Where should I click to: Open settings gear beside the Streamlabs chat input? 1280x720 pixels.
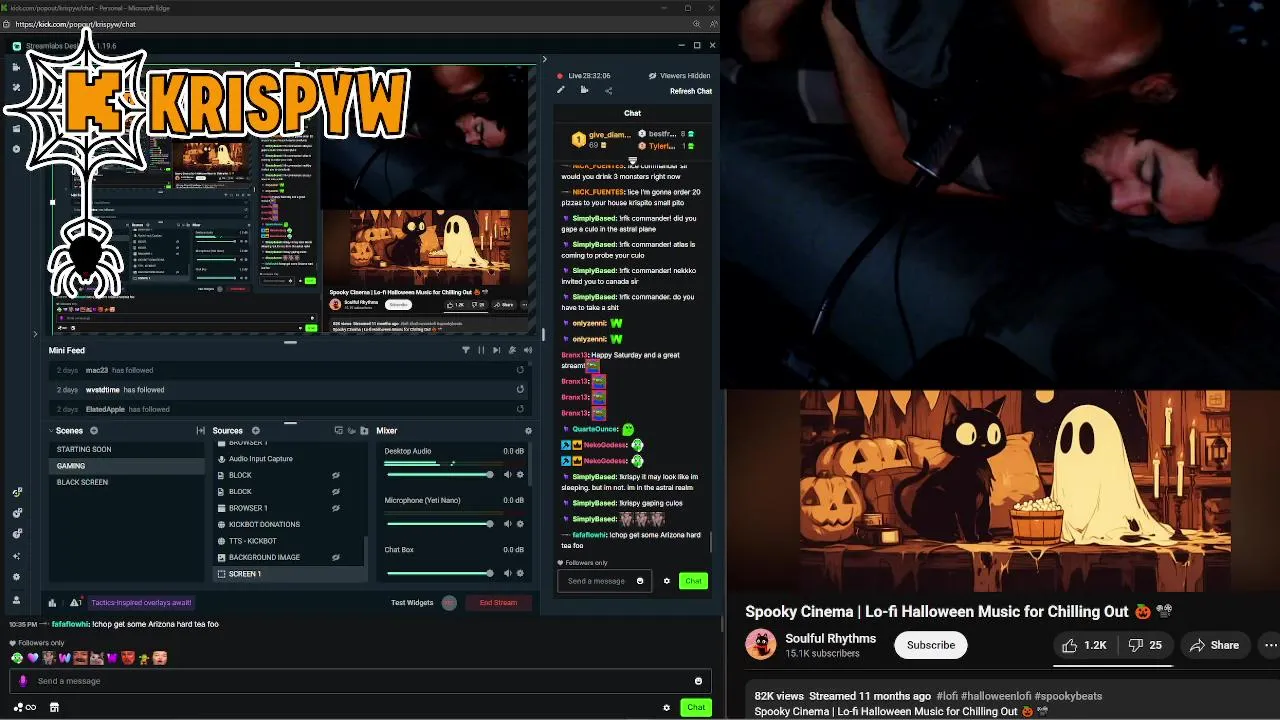click(667, 581)
